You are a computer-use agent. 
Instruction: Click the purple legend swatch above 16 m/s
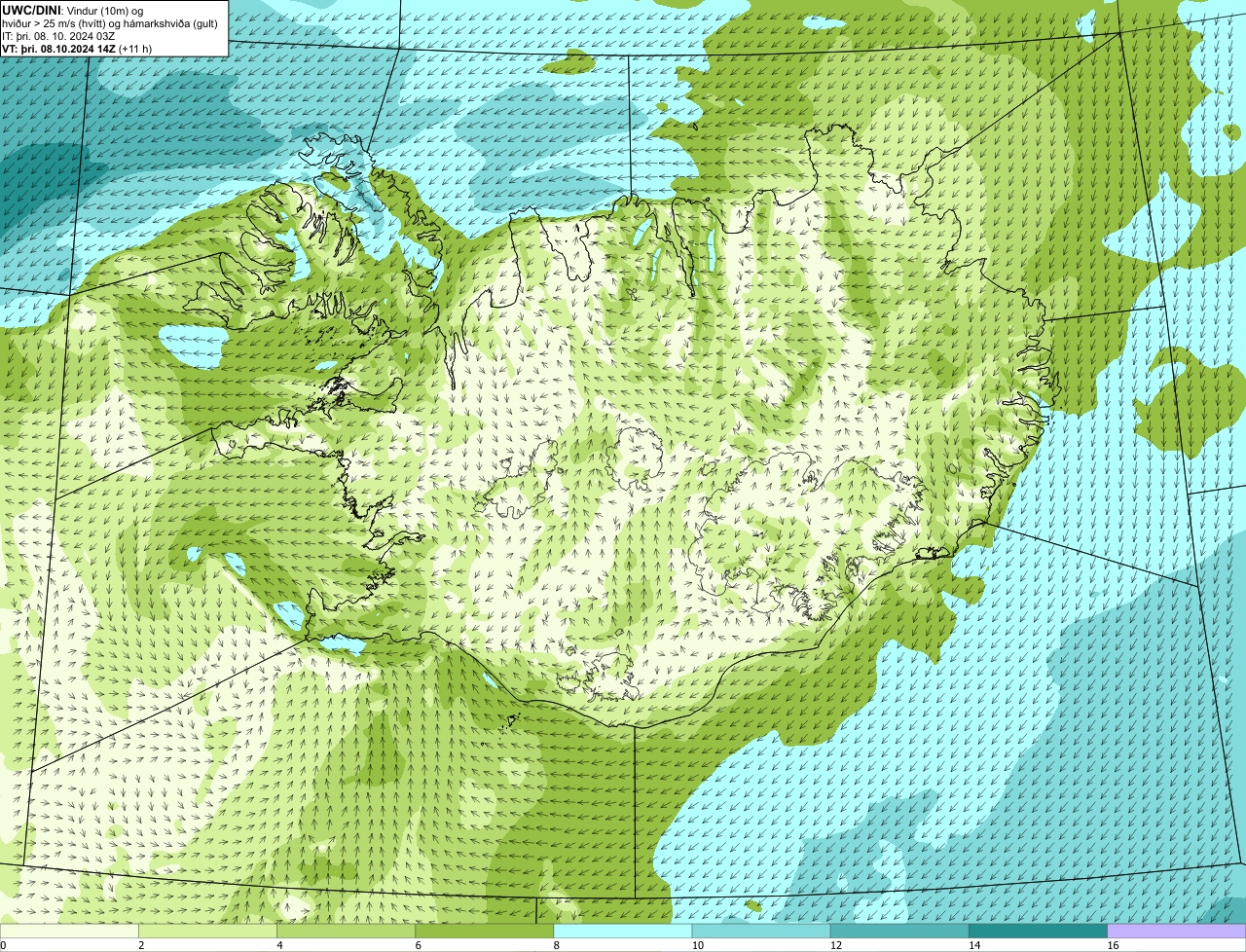(x=1177, y=932)
